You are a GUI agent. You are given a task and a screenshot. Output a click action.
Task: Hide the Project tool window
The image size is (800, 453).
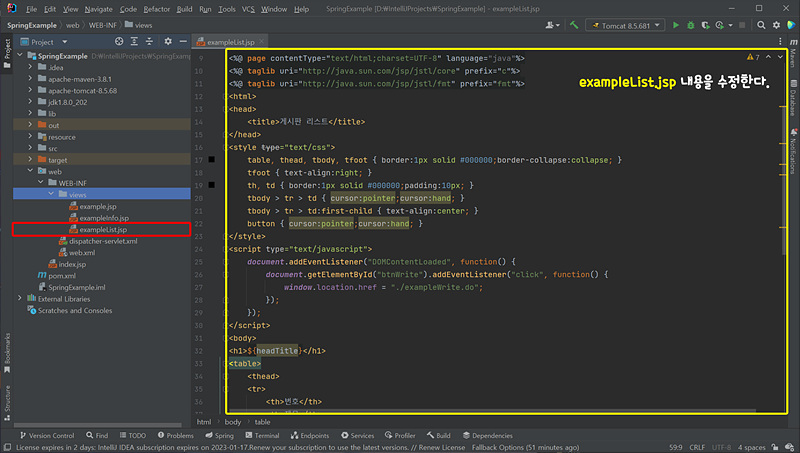click(183, 41)
